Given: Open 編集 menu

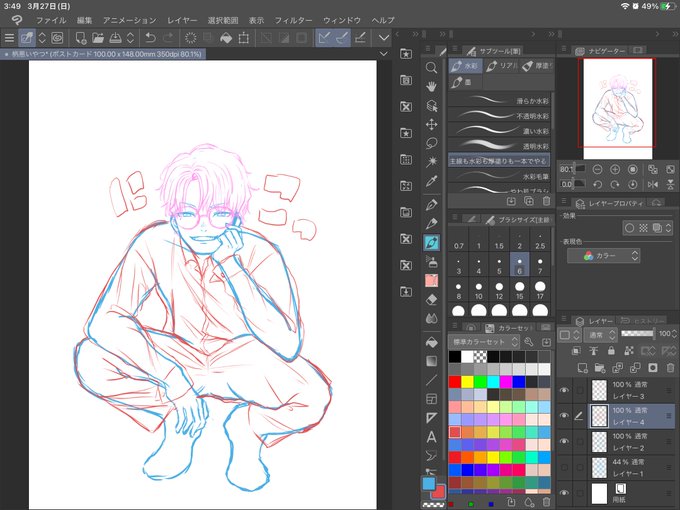Looking at the screenshot, I should [x=84, y=20].
